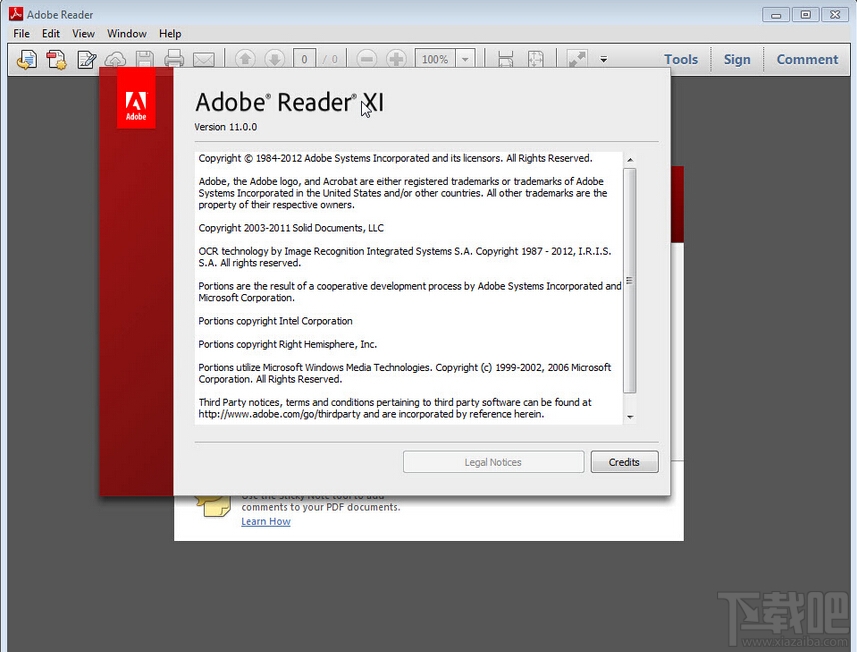Open the Comment pane tab

pos(807,59)
